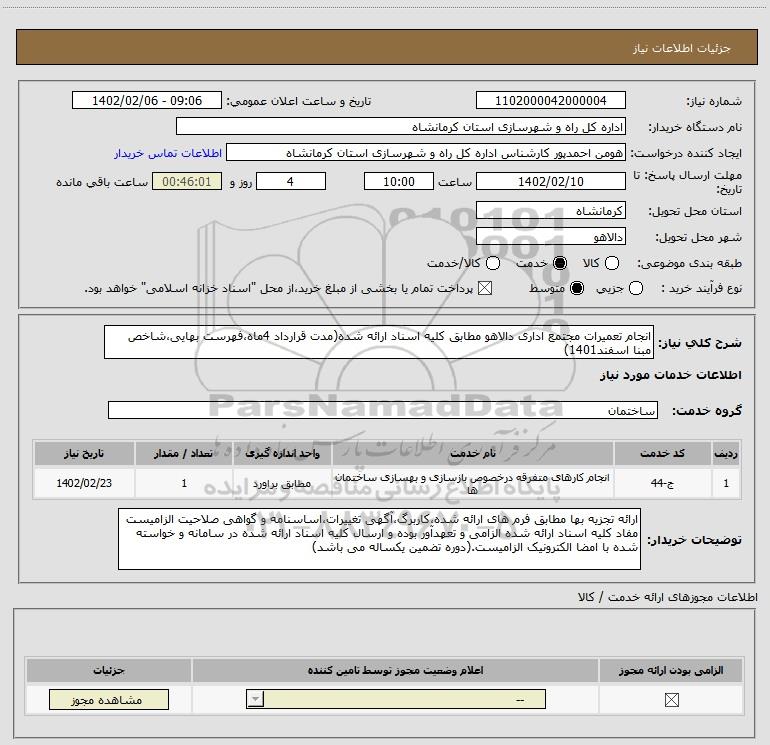Click the service name cell in row 1
This screenshot has height=745, width=770.
point(472,483)
